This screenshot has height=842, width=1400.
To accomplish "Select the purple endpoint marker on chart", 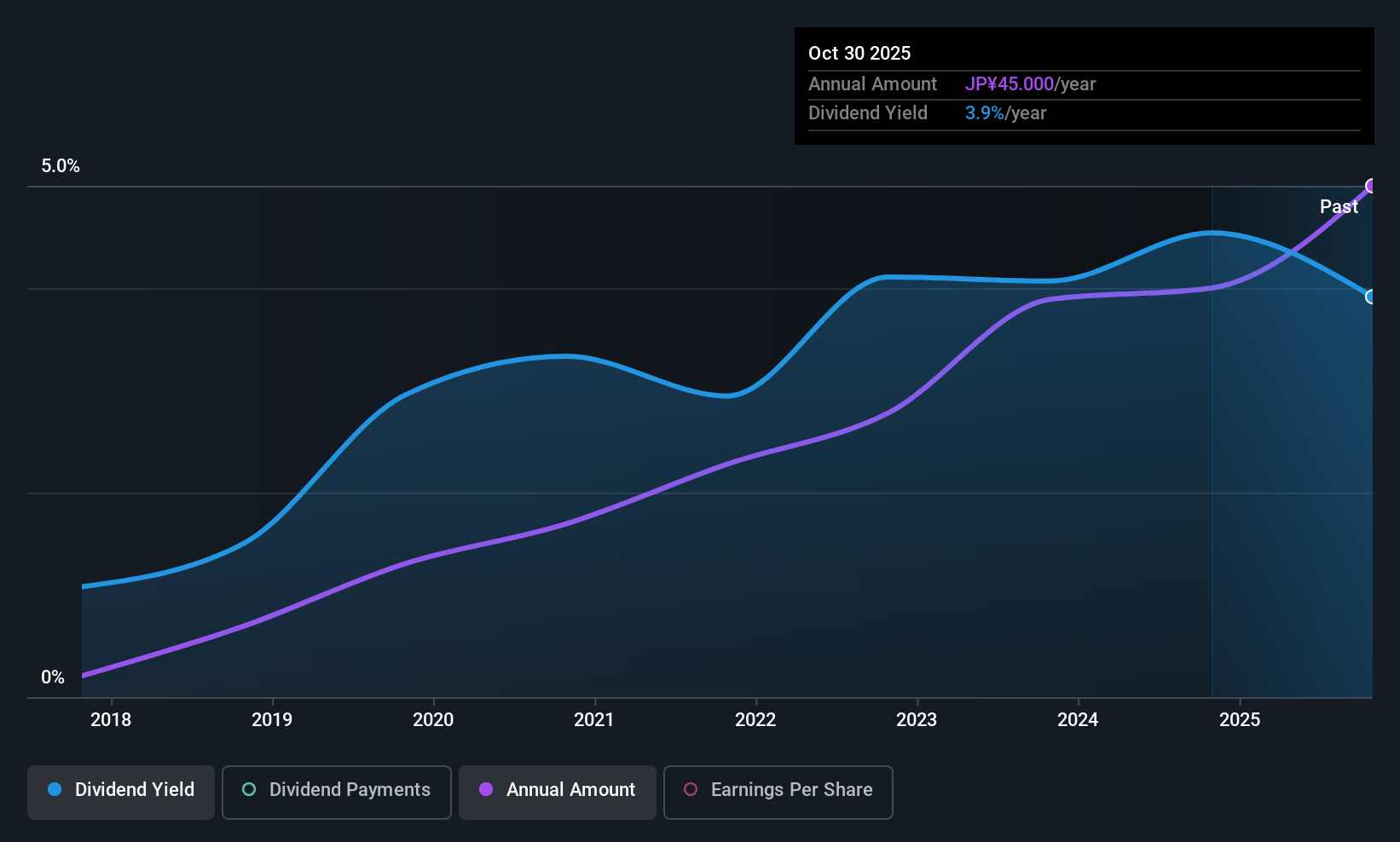I will coord(1371,185).
